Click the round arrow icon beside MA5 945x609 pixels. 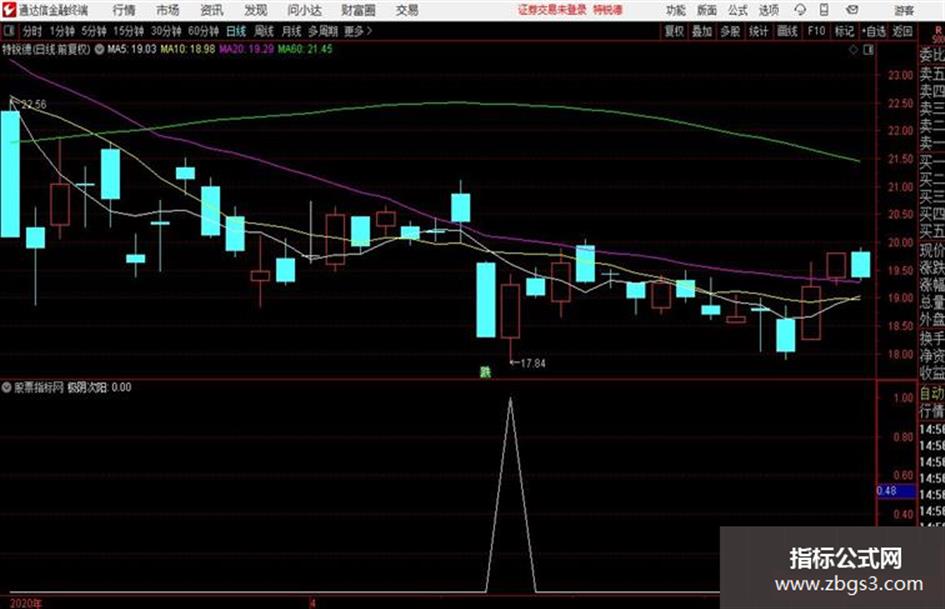click(99, 49)
